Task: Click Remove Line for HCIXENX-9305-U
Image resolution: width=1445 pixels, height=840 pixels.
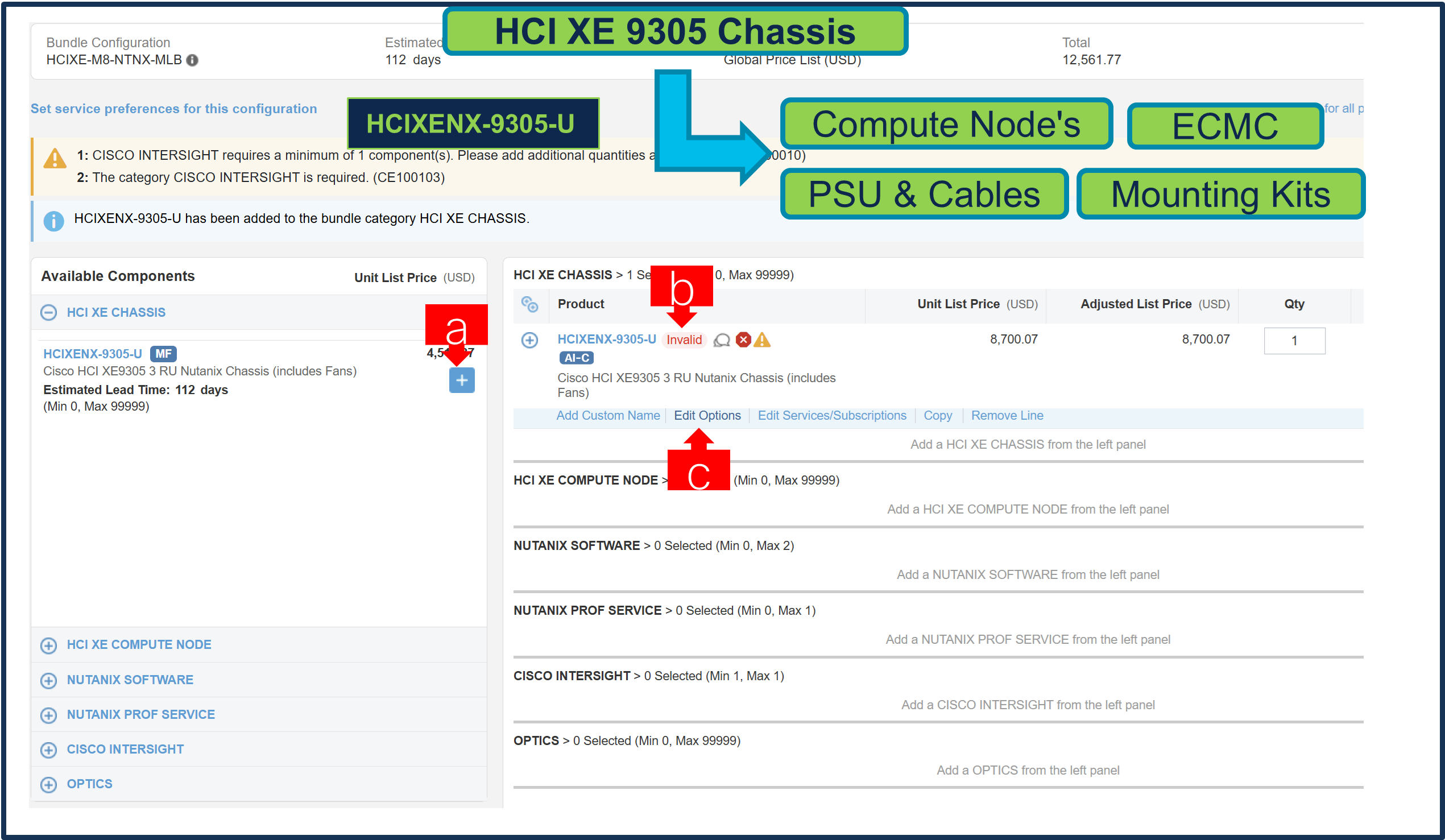Action: click(x=1007, y=415)
